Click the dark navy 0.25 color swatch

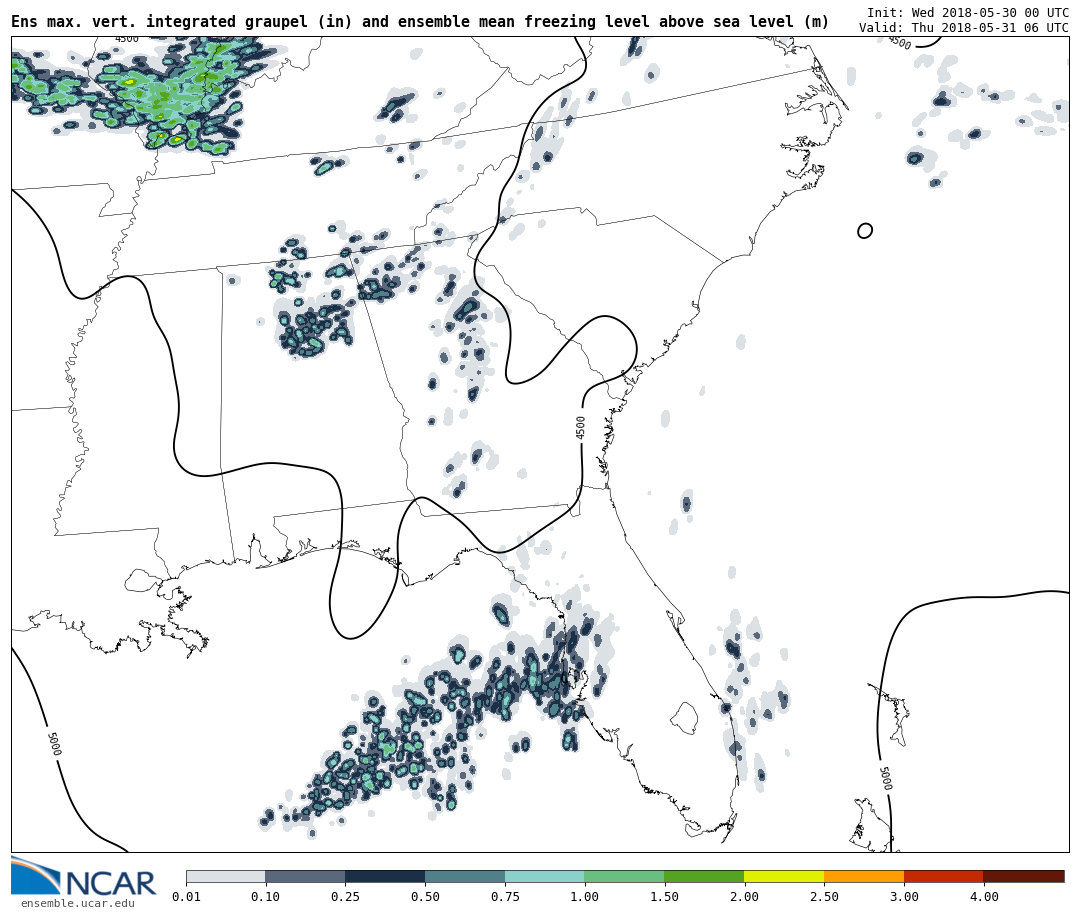coord(385,876)
